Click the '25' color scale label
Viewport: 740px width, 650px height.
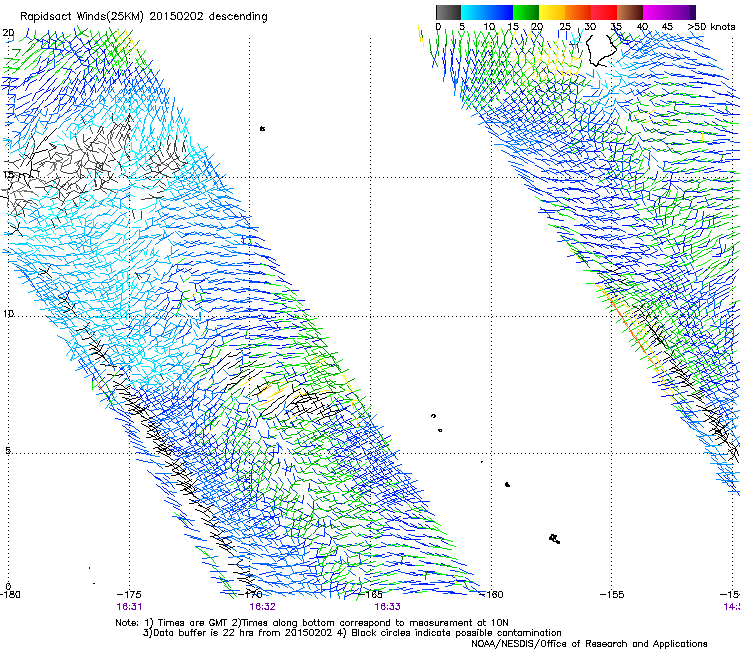tap(565, 27)
